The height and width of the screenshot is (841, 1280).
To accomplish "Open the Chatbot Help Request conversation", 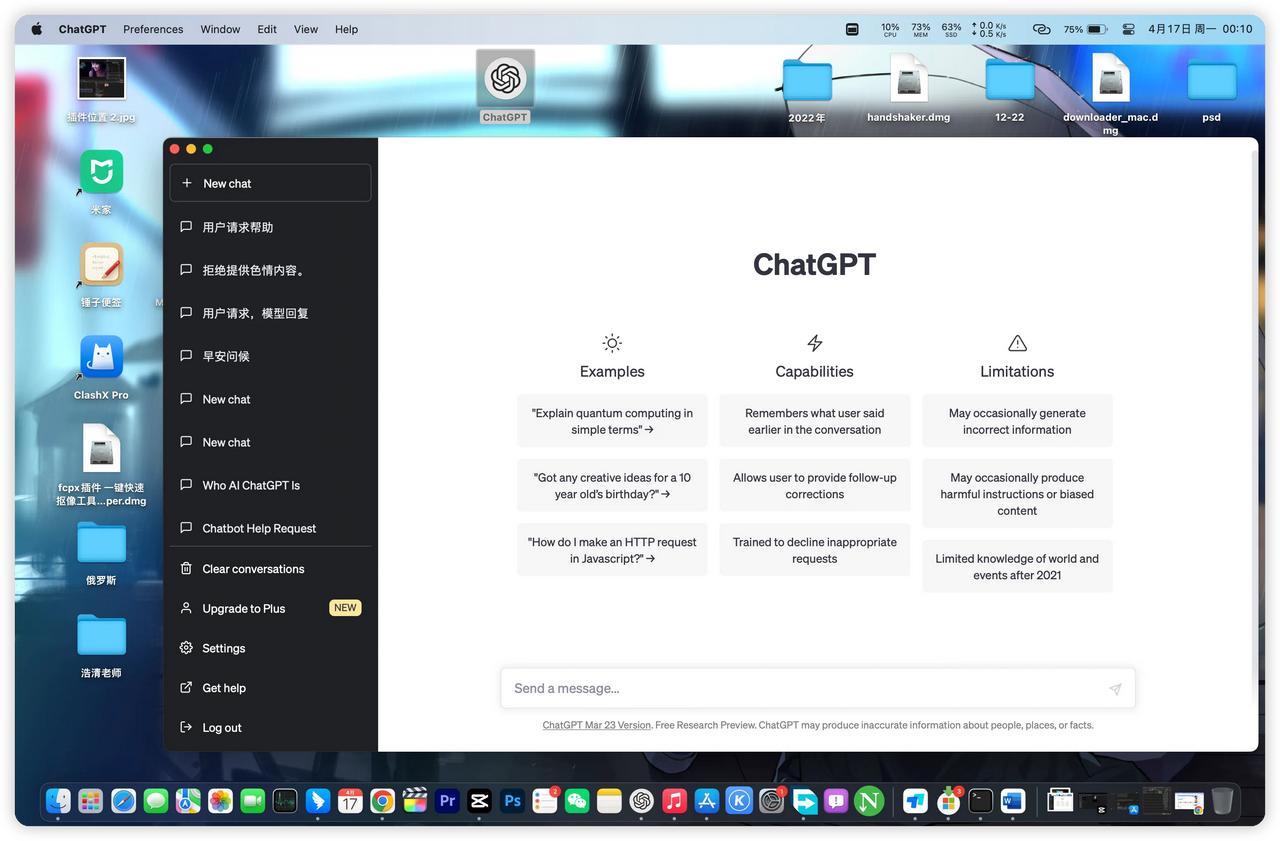I will [270, 528].
